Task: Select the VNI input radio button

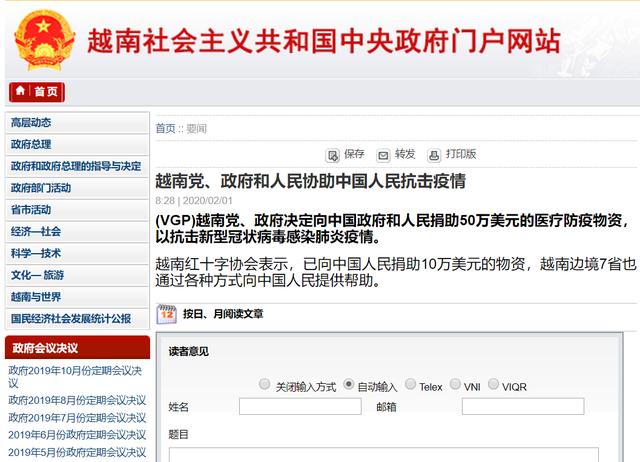Action: (455, 384)
